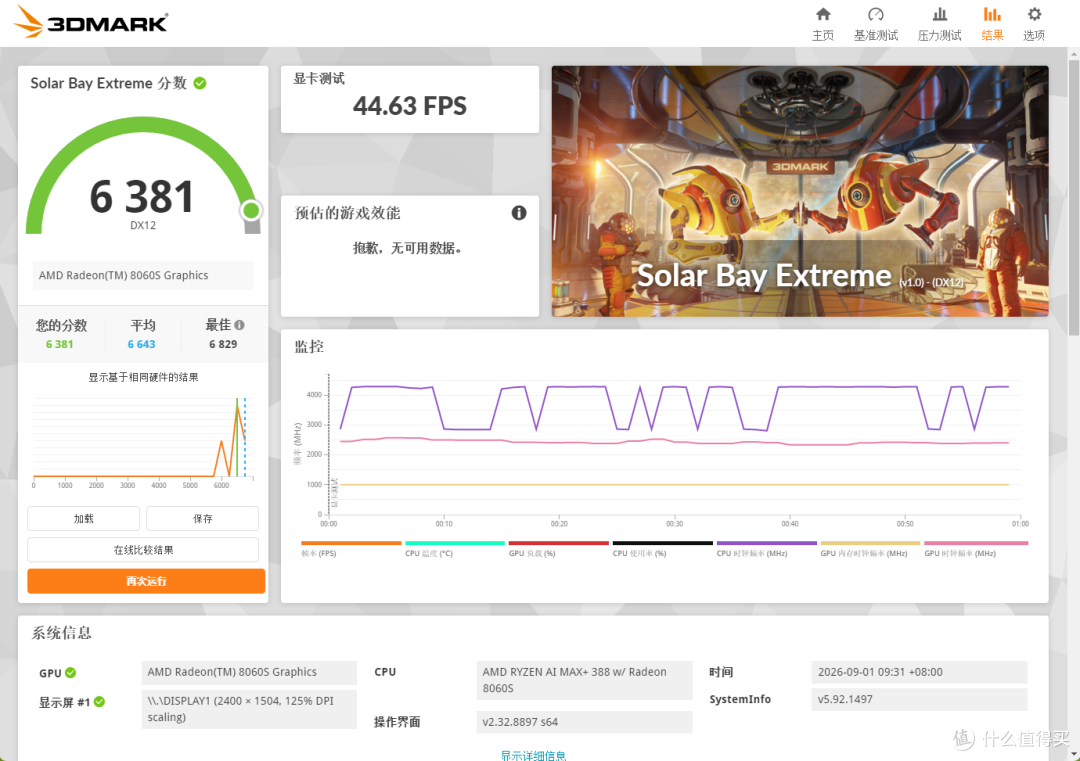Screen dimensions: 1080x761
Task: Toggle the GPU 内存时钟频率 yellow legend
Action: 870,549
